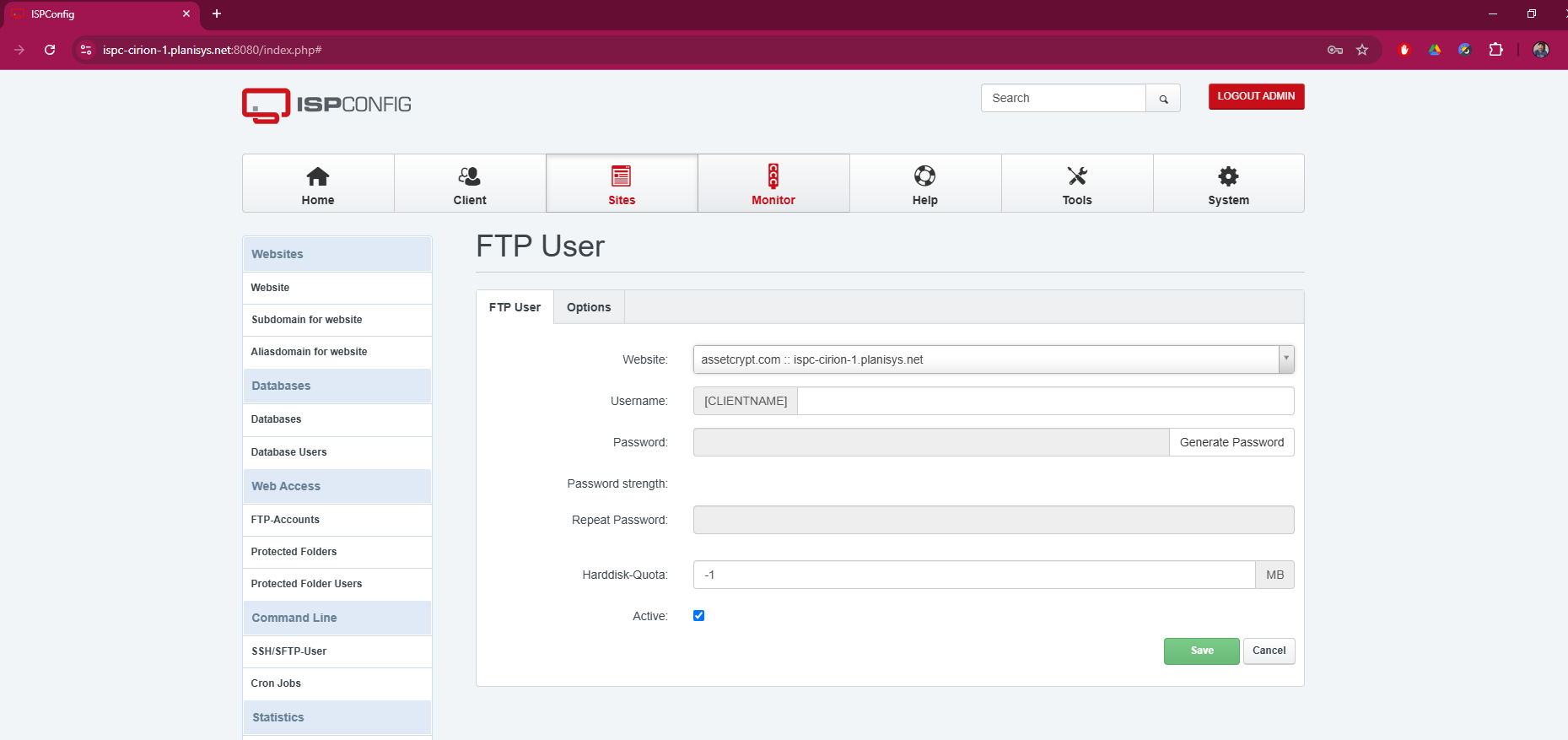Screen dimensions: 1568x740
Task: Focus the Username input field
Action: coord(1046,401)
